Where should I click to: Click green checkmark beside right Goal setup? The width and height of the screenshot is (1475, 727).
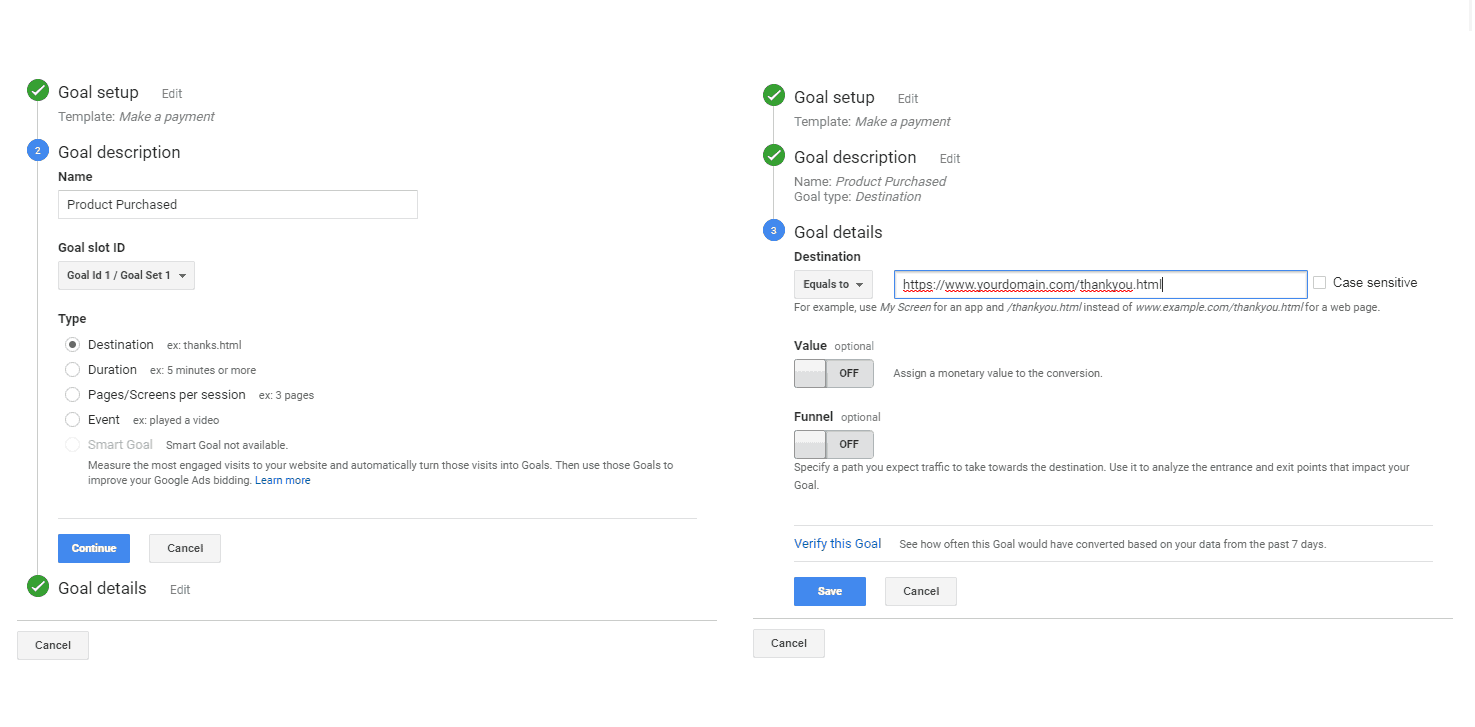tap(774, 96)
